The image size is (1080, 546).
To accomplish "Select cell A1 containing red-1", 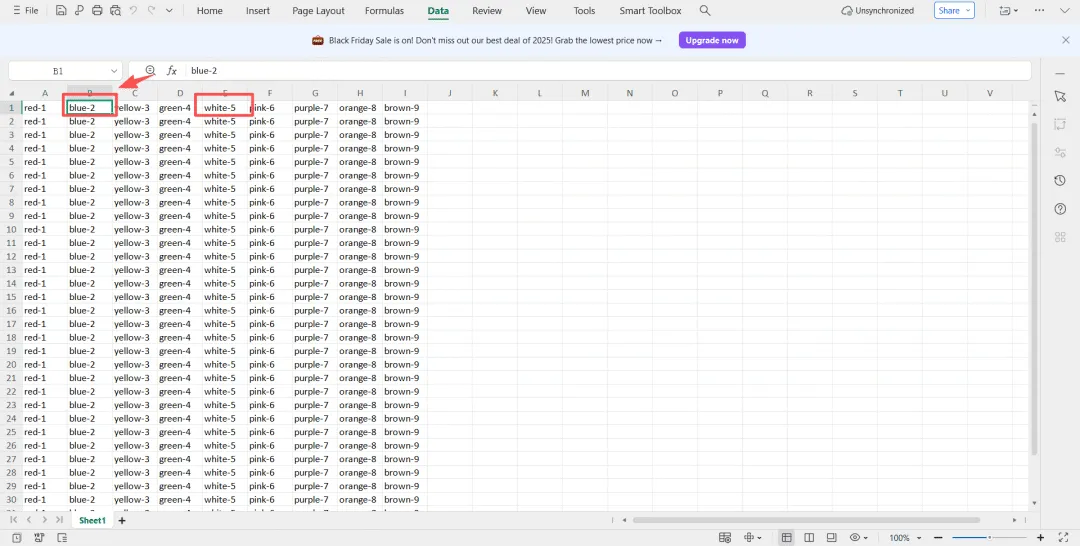I will click(x=45, y=107).
